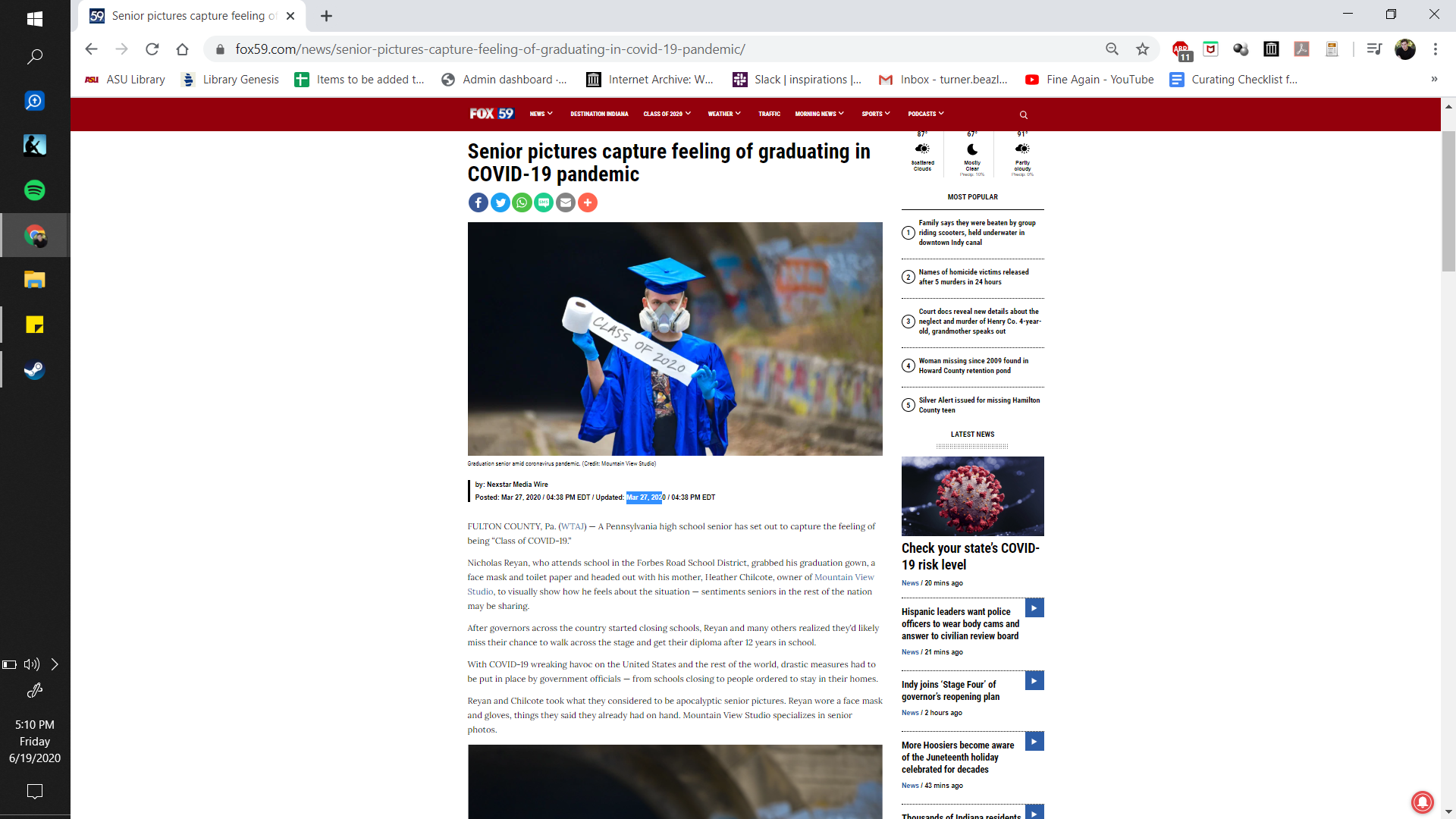Expand the Class of 2020 dropdown
The width and height of the screenshot is (1456, 819).
(x=667, y=114)
